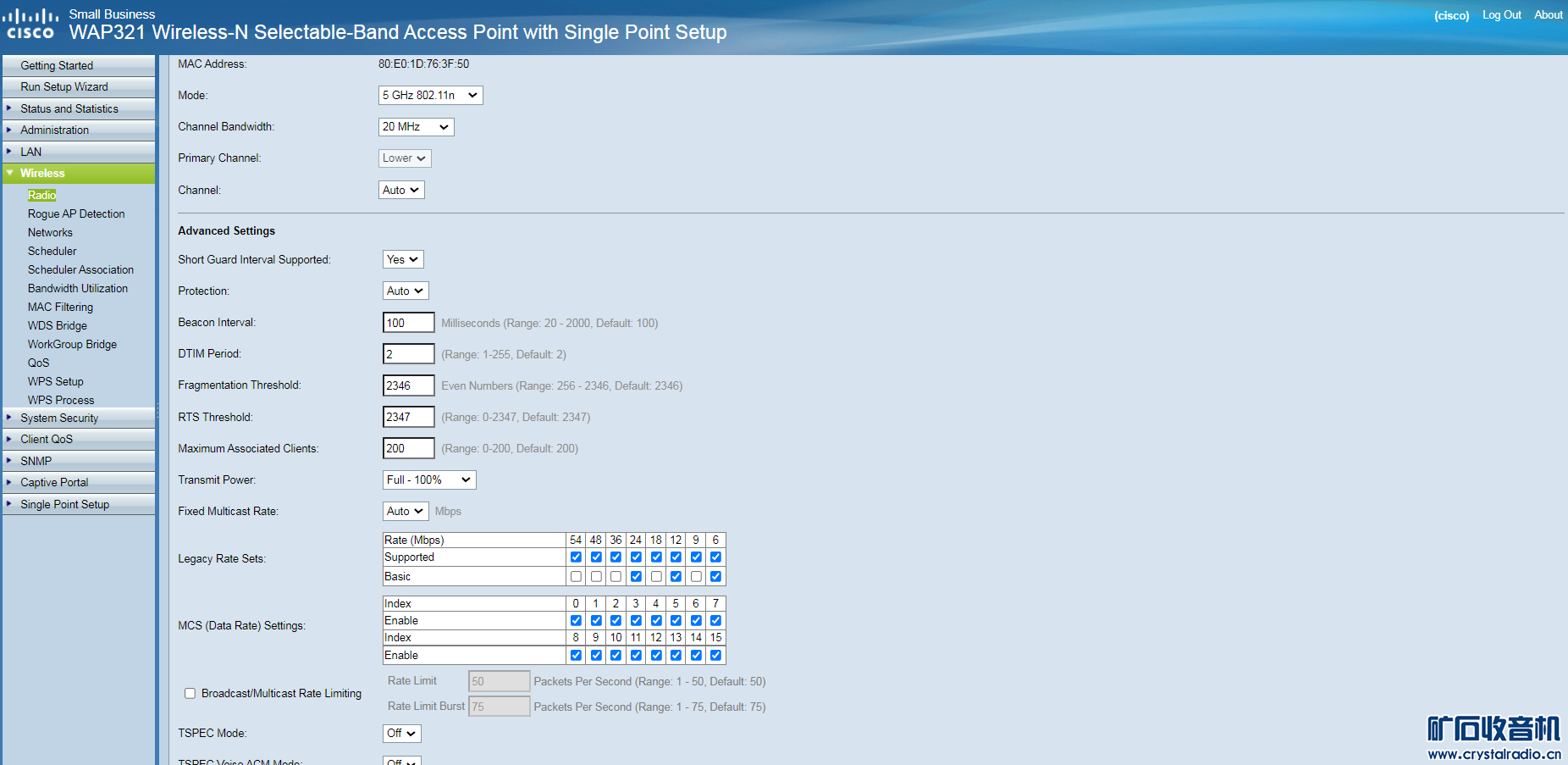The height and width of the screenshot is (765, 1568).
Task: Expand the SNMP section arrow
Action: click(9, 460)
